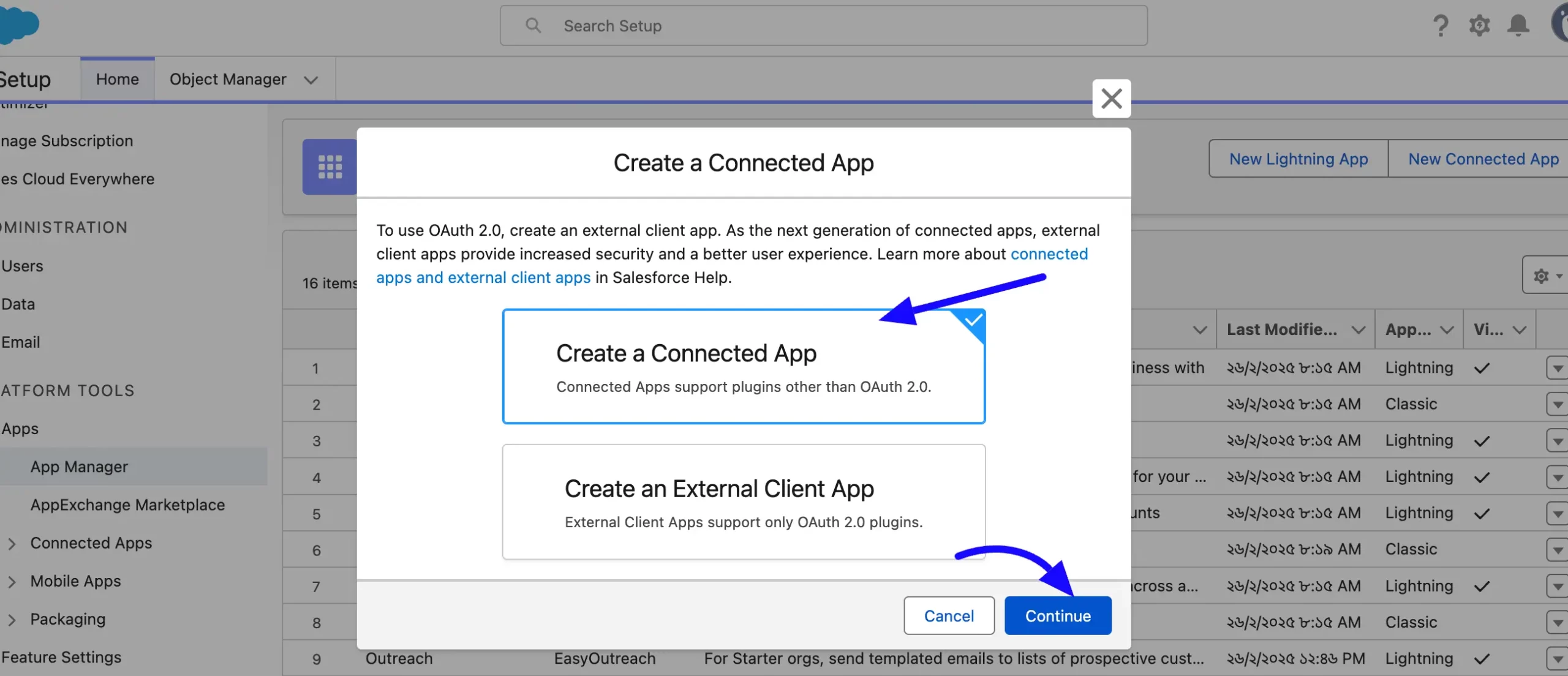
Task: Focus the Search Setup field
Action: click(824, 26)
